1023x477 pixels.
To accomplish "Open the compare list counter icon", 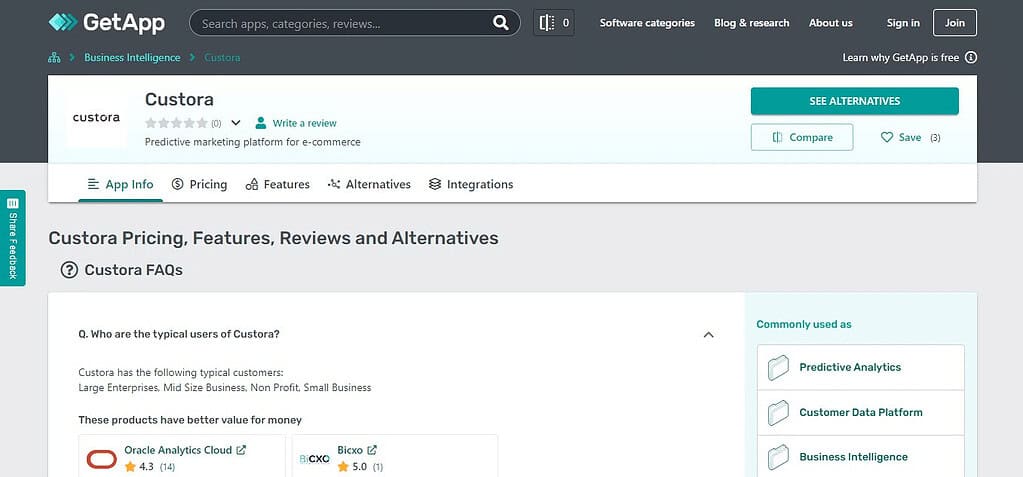I will point(553,23).
